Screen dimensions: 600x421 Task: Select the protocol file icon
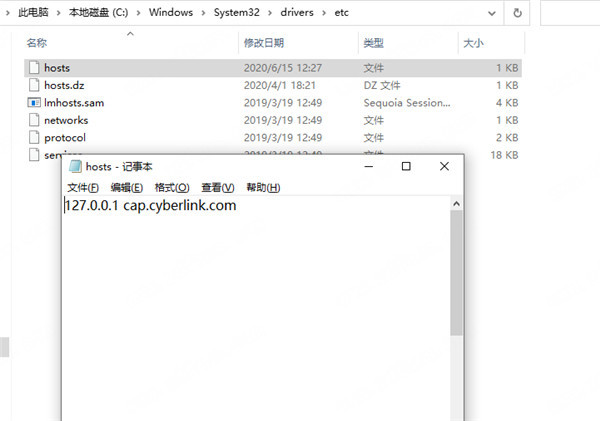(34, 137)
